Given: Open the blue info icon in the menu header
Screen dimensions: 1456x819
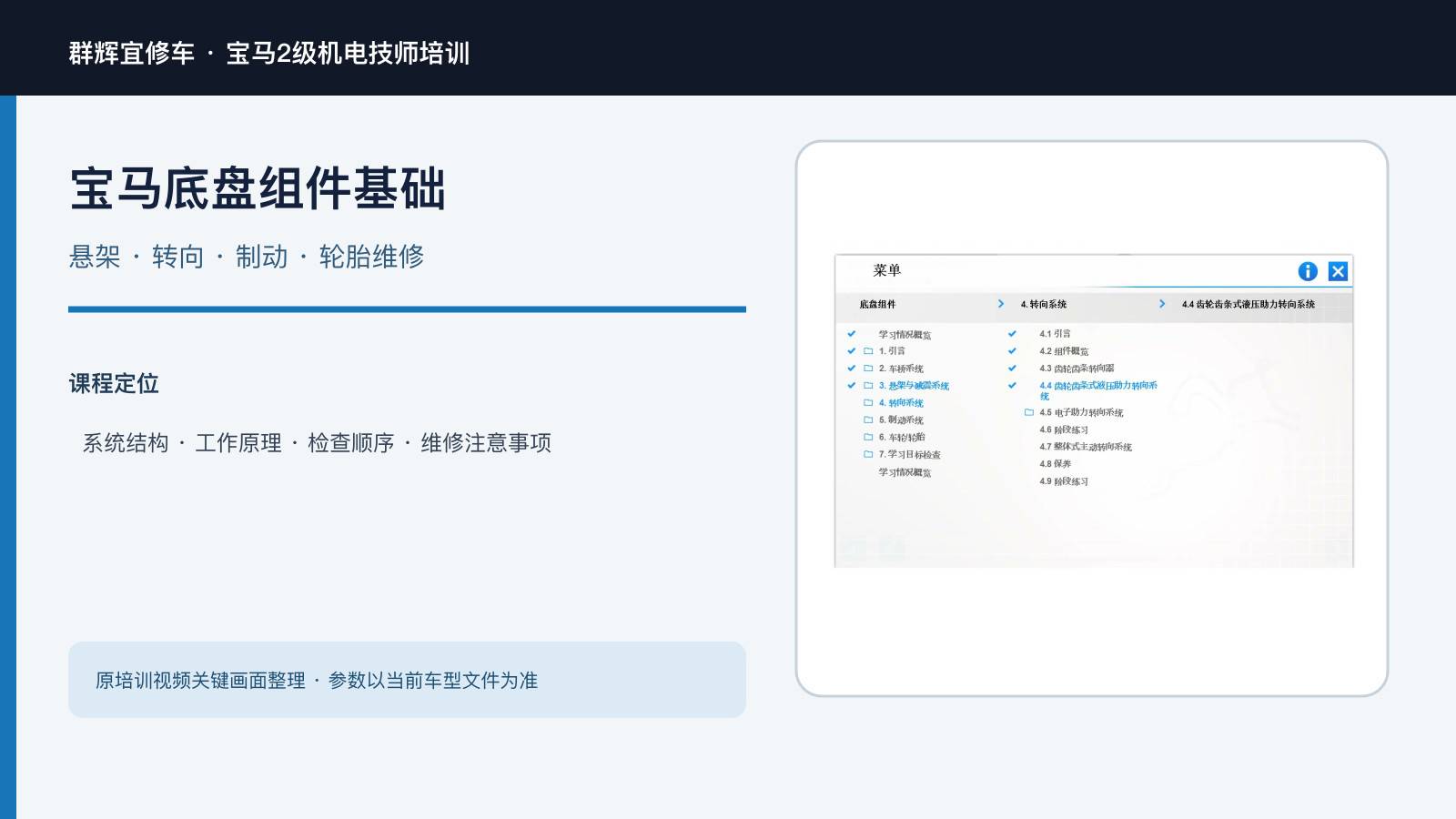Looking at the screenshot, I should point(1308,271).
